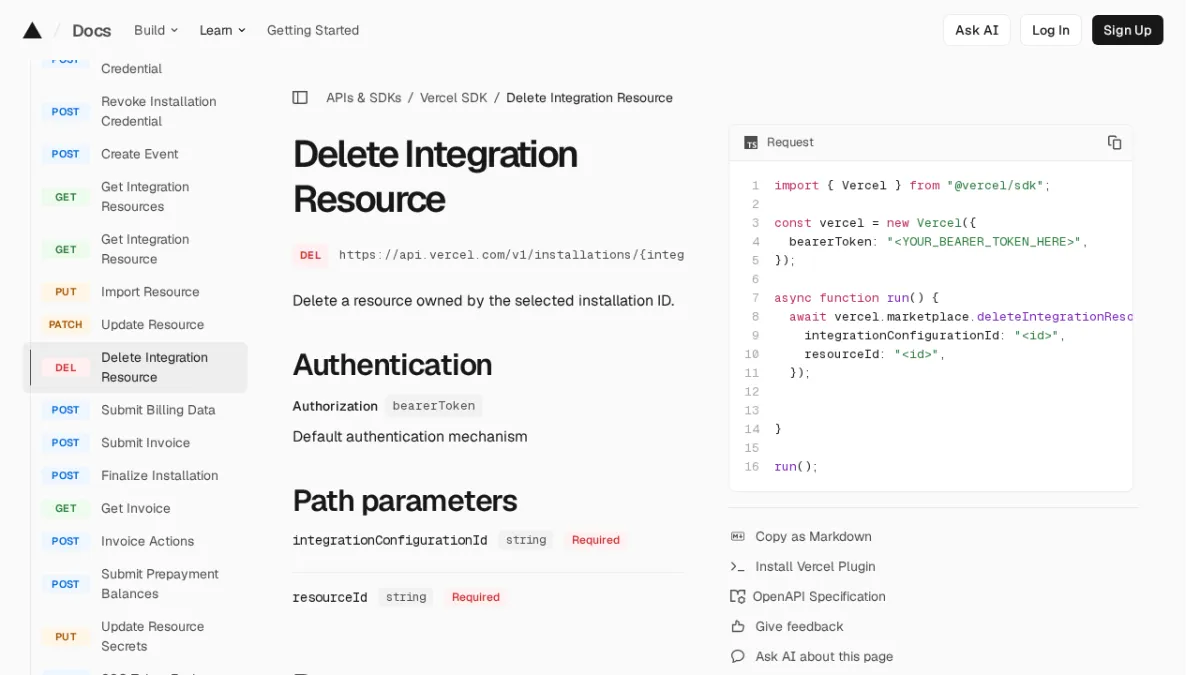
Task: Open Update Resource page
Action: coord(152,324)
